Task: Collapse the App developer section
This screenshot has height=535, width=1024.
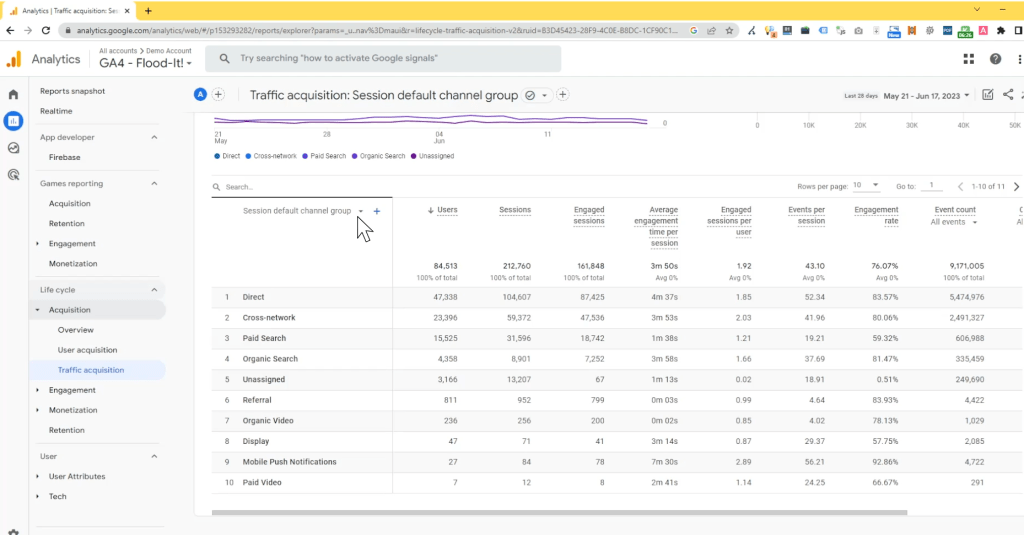Action: 154,137
